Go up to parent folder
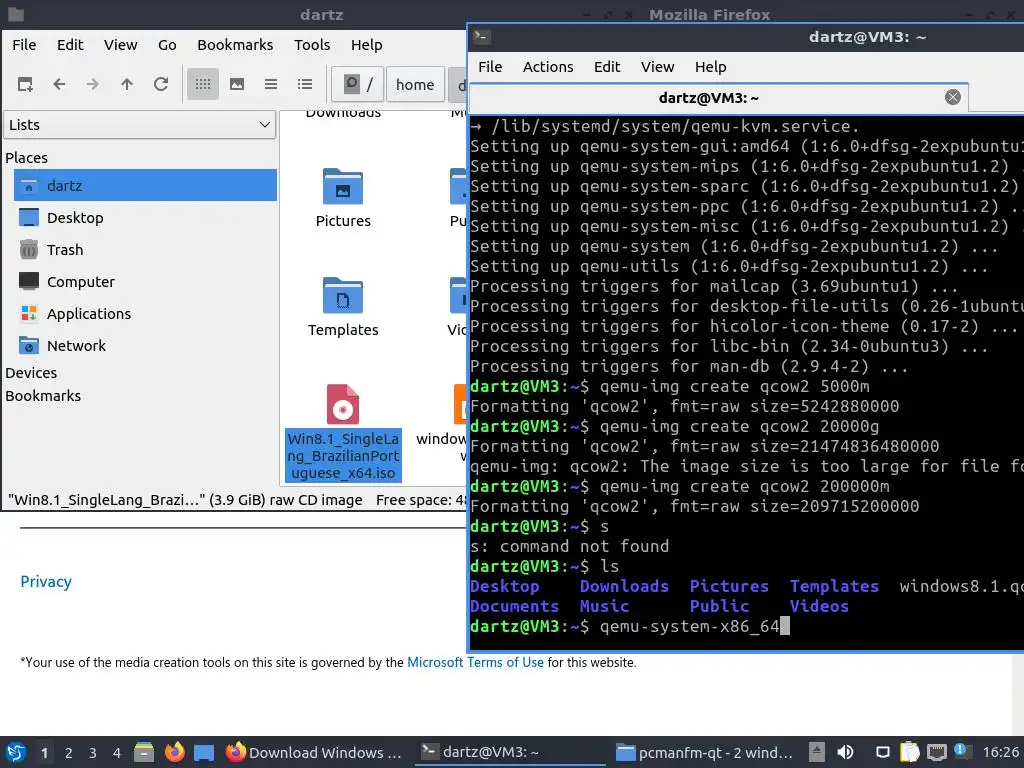Viewport: 1024px width, 768px height. tap(127, 84)
